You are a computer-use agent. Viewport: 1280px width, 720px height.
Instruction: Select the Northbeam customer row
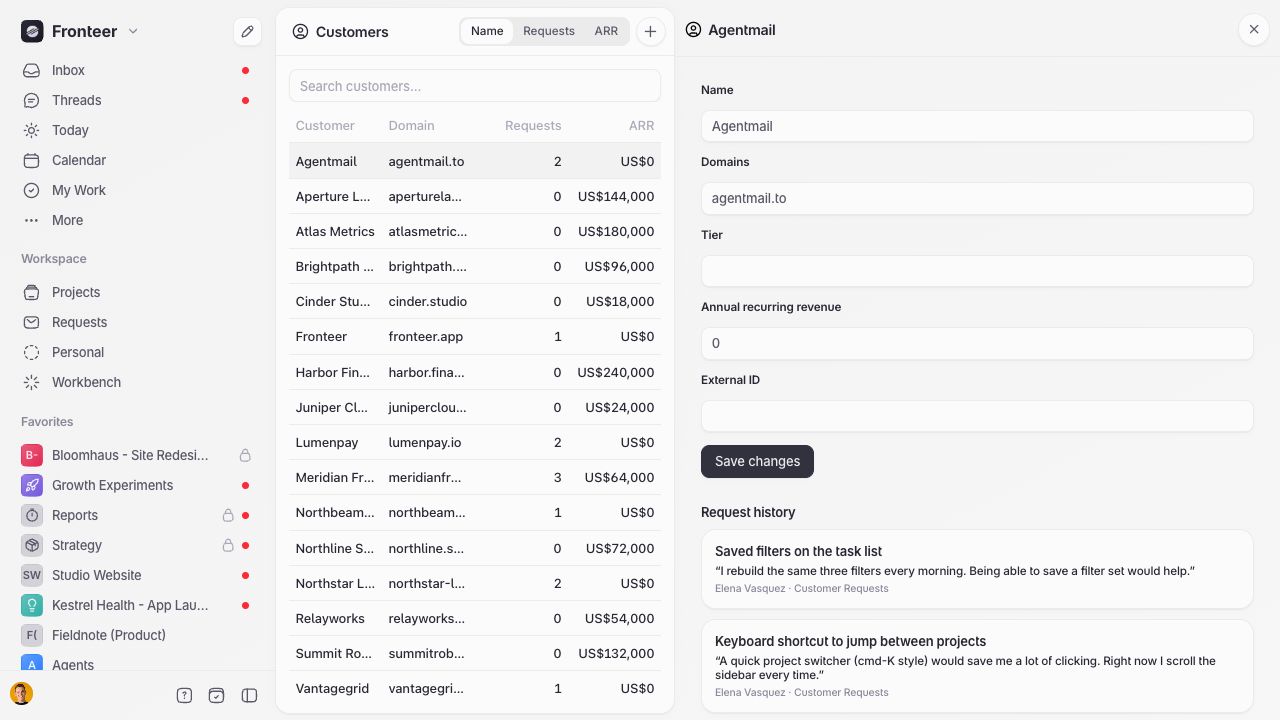(475, 512)
